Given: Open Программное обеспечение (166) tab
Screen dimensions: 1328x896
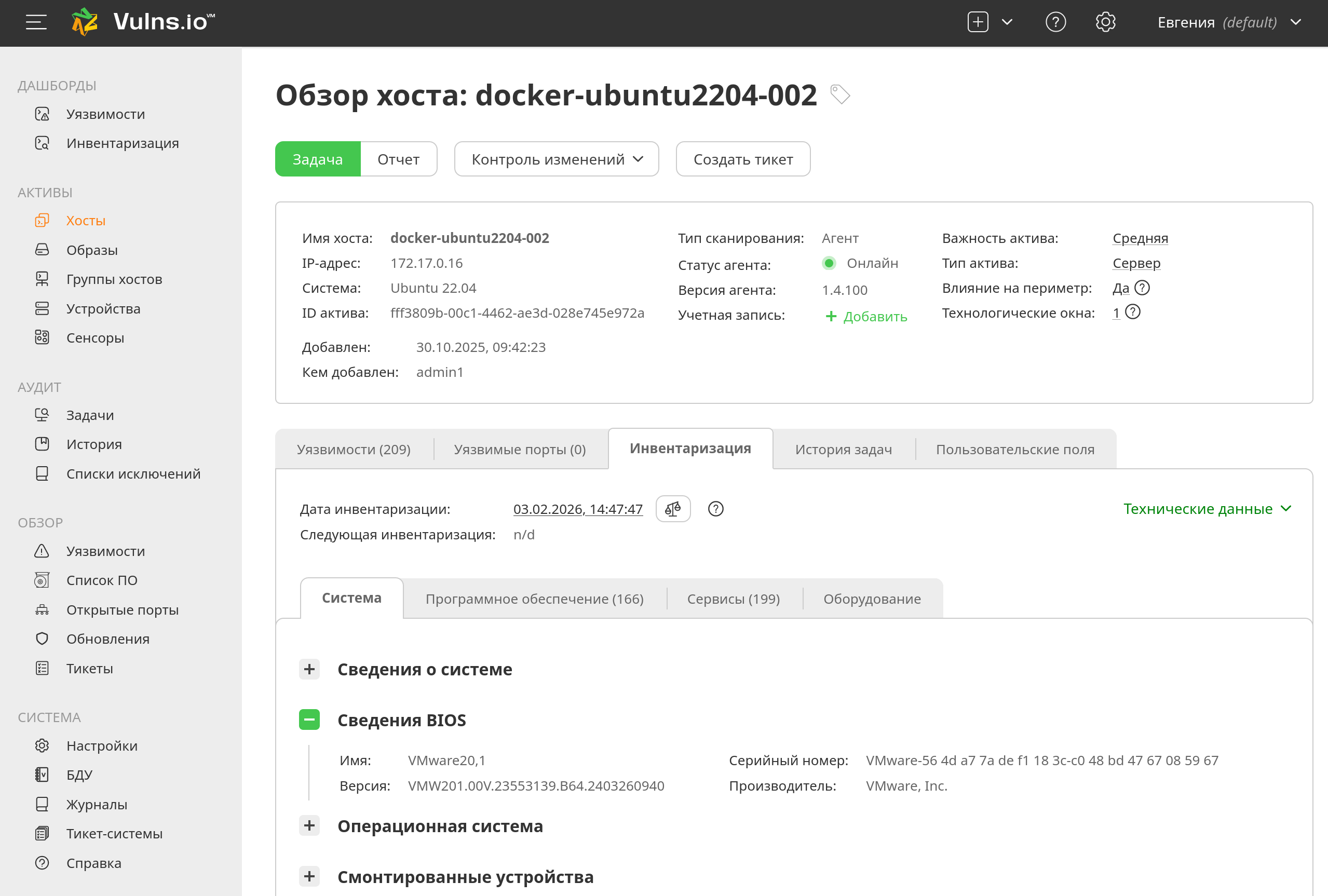Looking at the screenshot, I should (534, 599).
